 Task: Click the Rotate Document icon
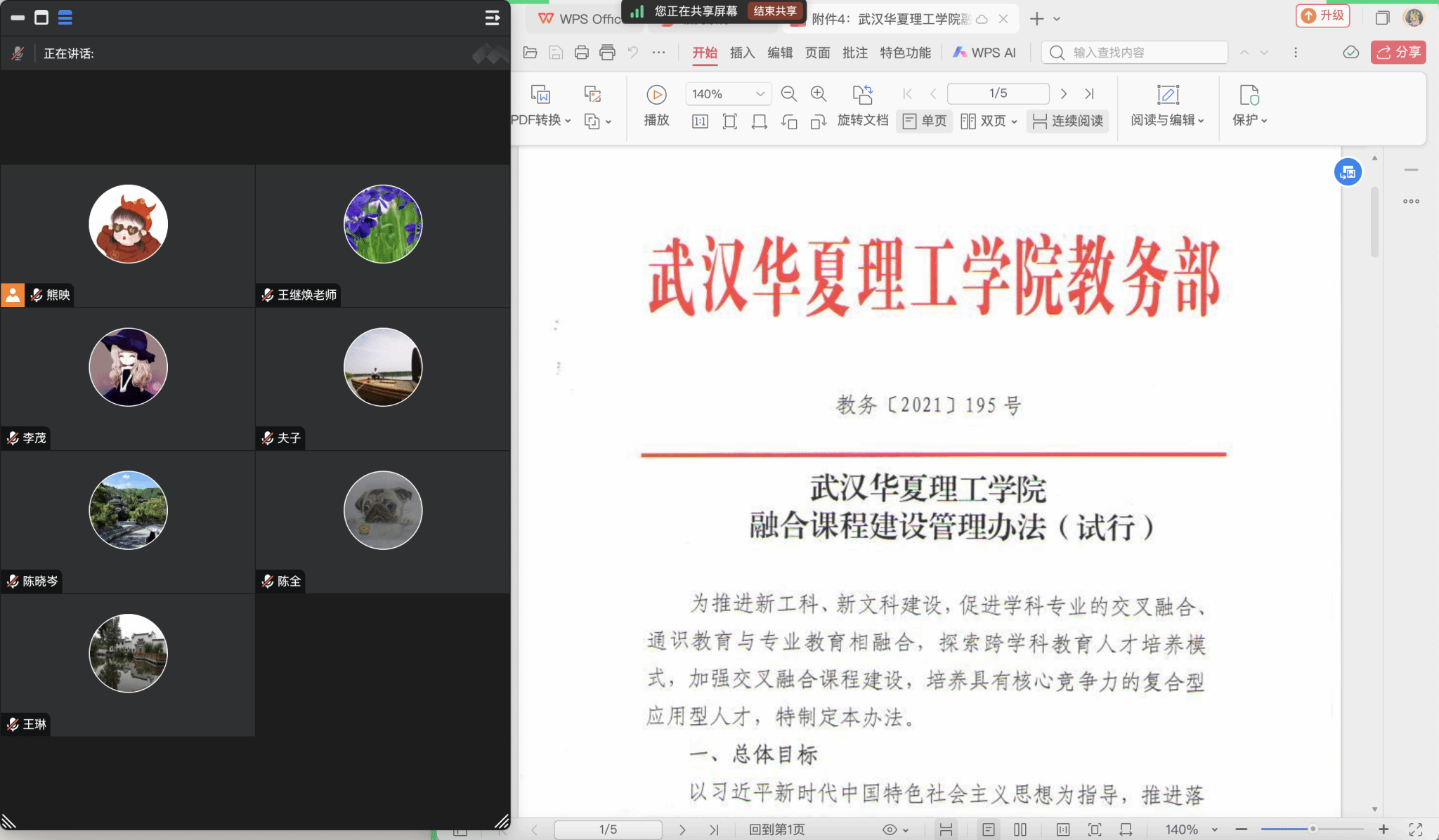[x=862, y=95]
